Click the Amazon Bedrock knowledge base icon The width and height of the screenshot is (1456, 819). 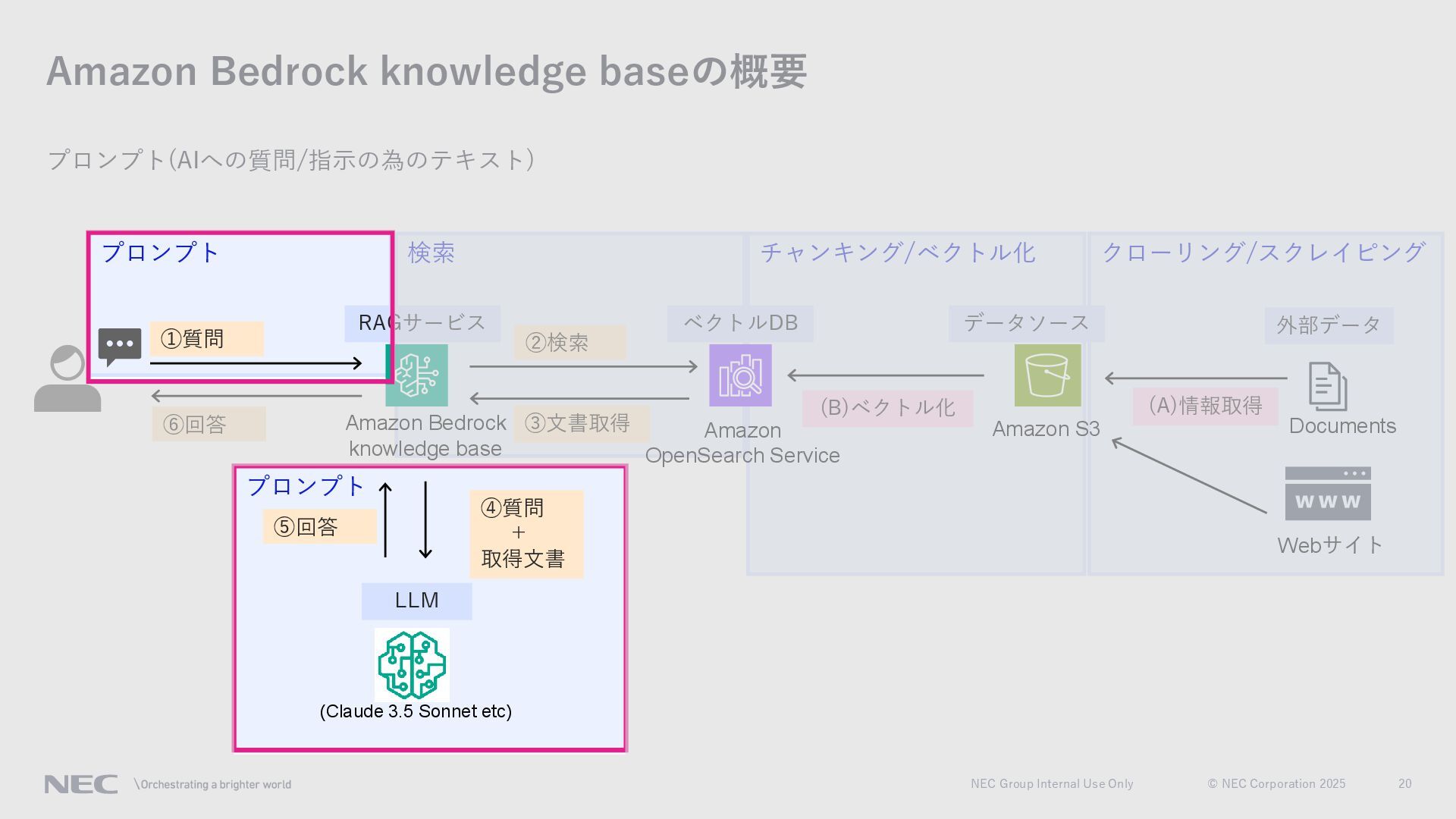click(x=416, y=375)
